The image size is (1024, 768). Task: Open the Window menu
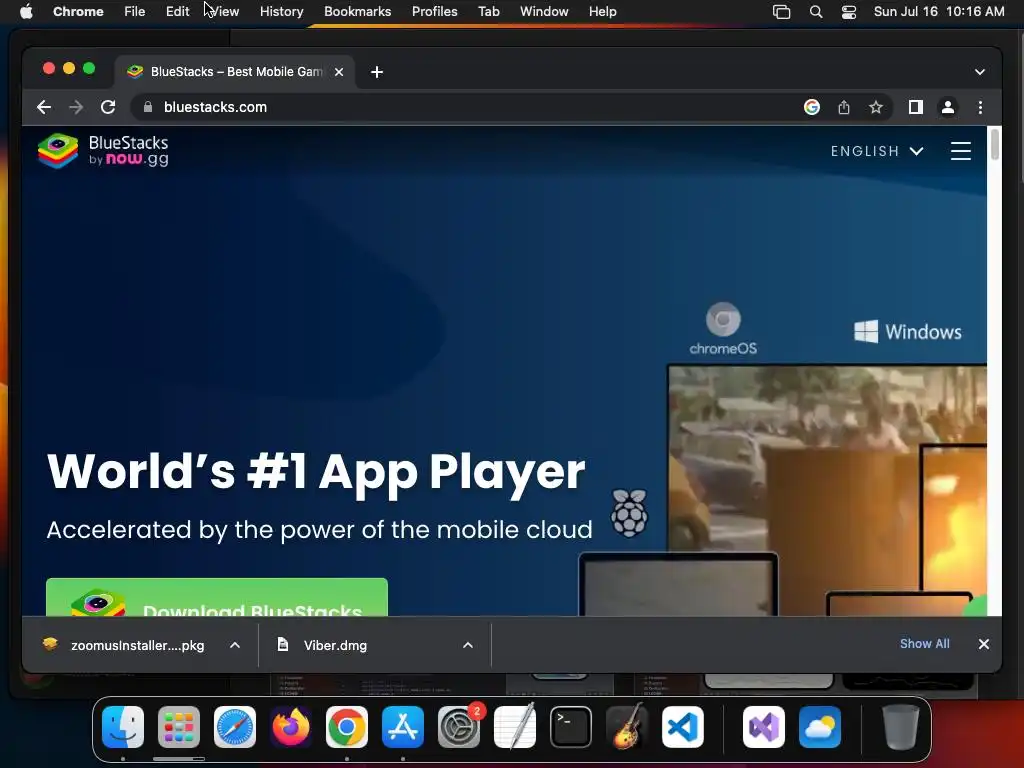coord(544,12)
